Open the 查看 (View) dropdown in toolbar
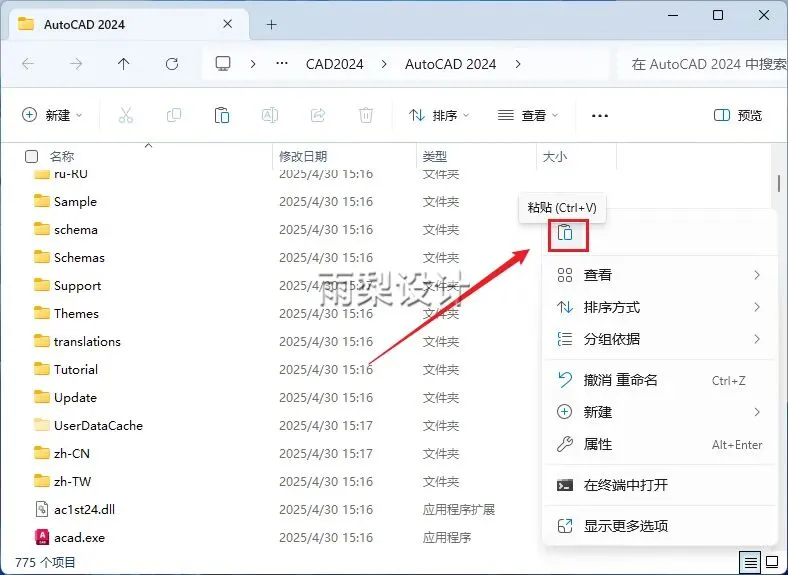 pyautogui.click(x=528, y=116)
